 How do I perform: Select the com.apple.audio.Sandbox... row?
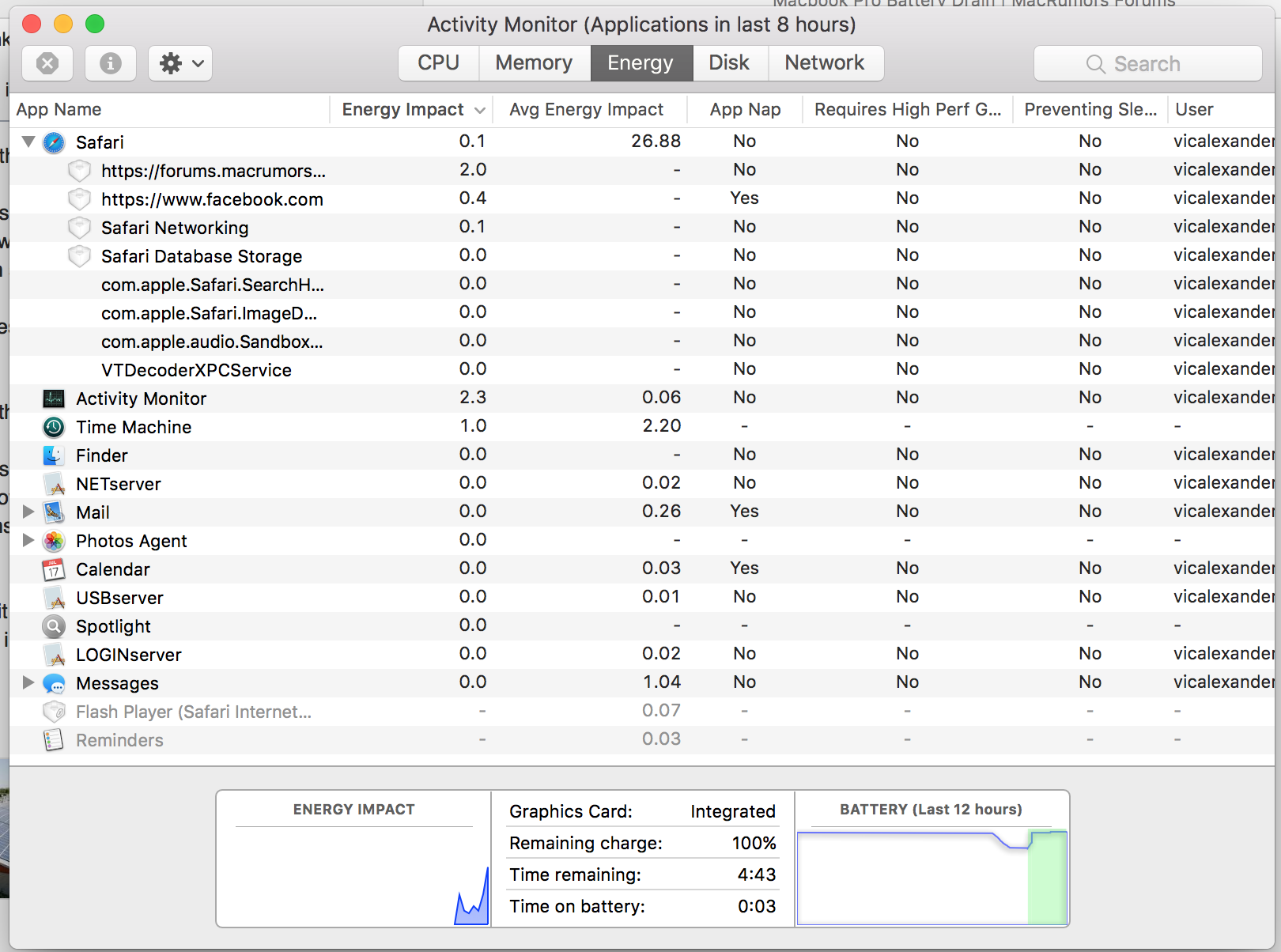(642, 342)
